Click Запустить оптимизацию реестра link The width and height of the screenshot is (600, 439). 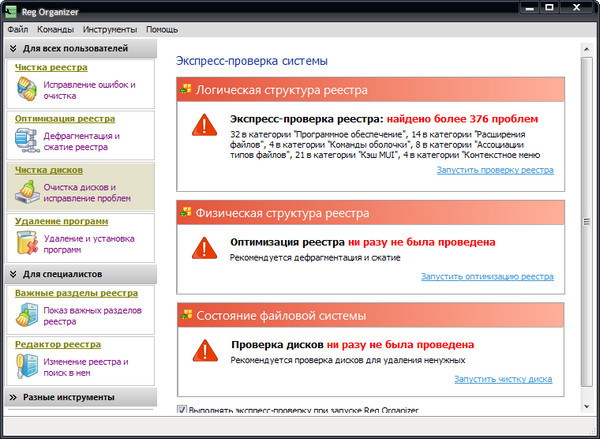tap(487, 276)
